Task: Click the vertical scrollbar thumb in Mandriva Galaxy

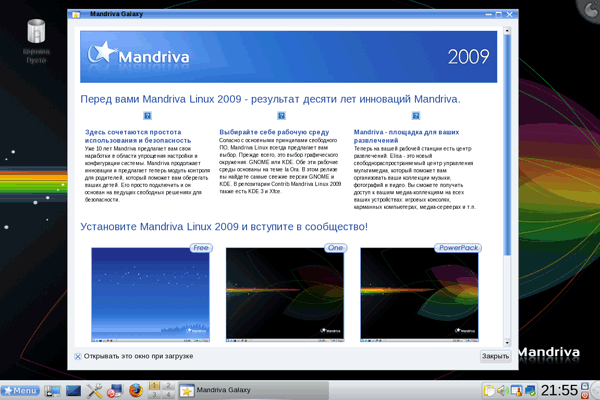Action: coord(507,145)
